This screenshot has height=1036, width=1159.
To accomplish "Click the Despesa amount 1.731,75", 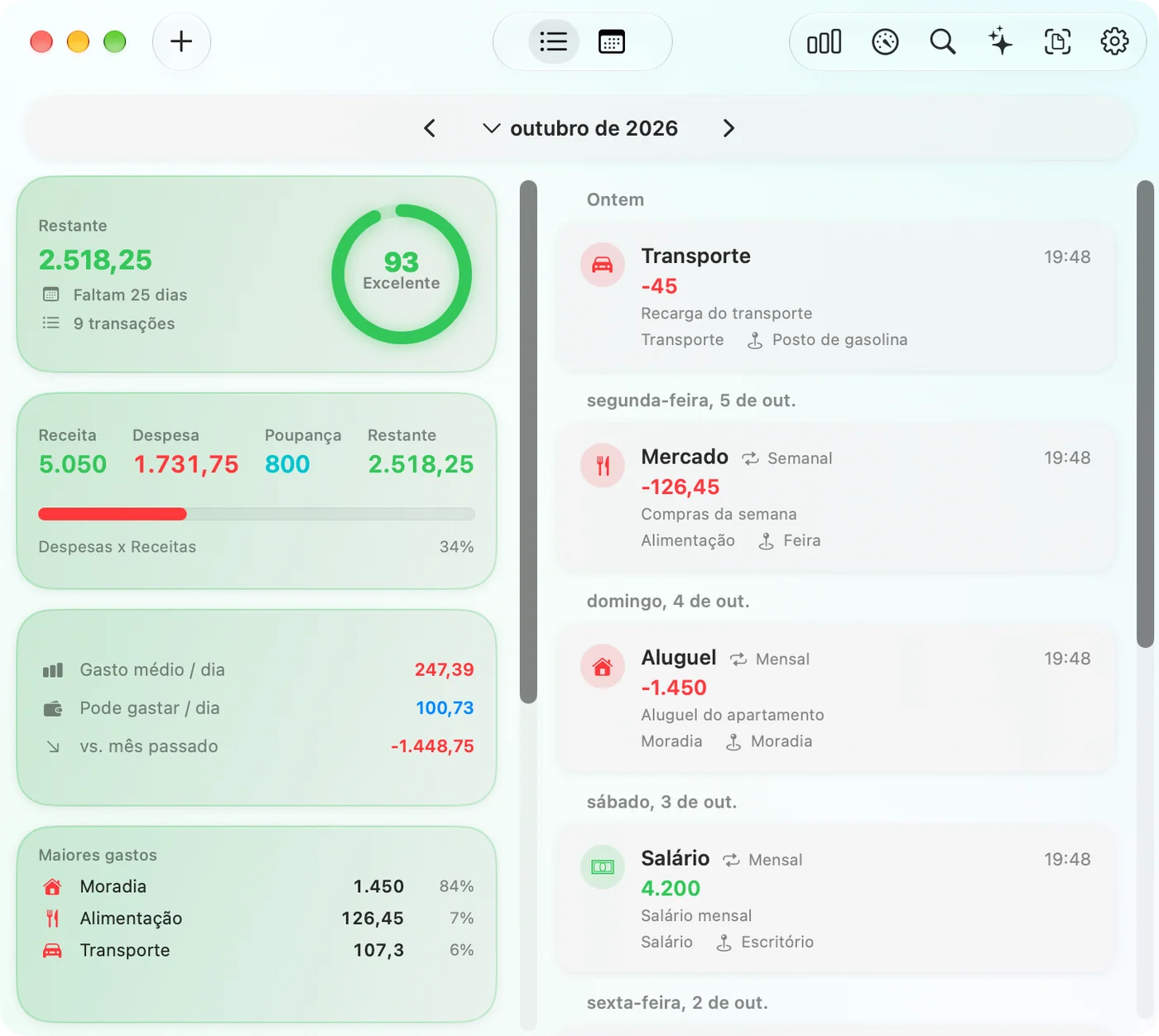I will [186, 464].
